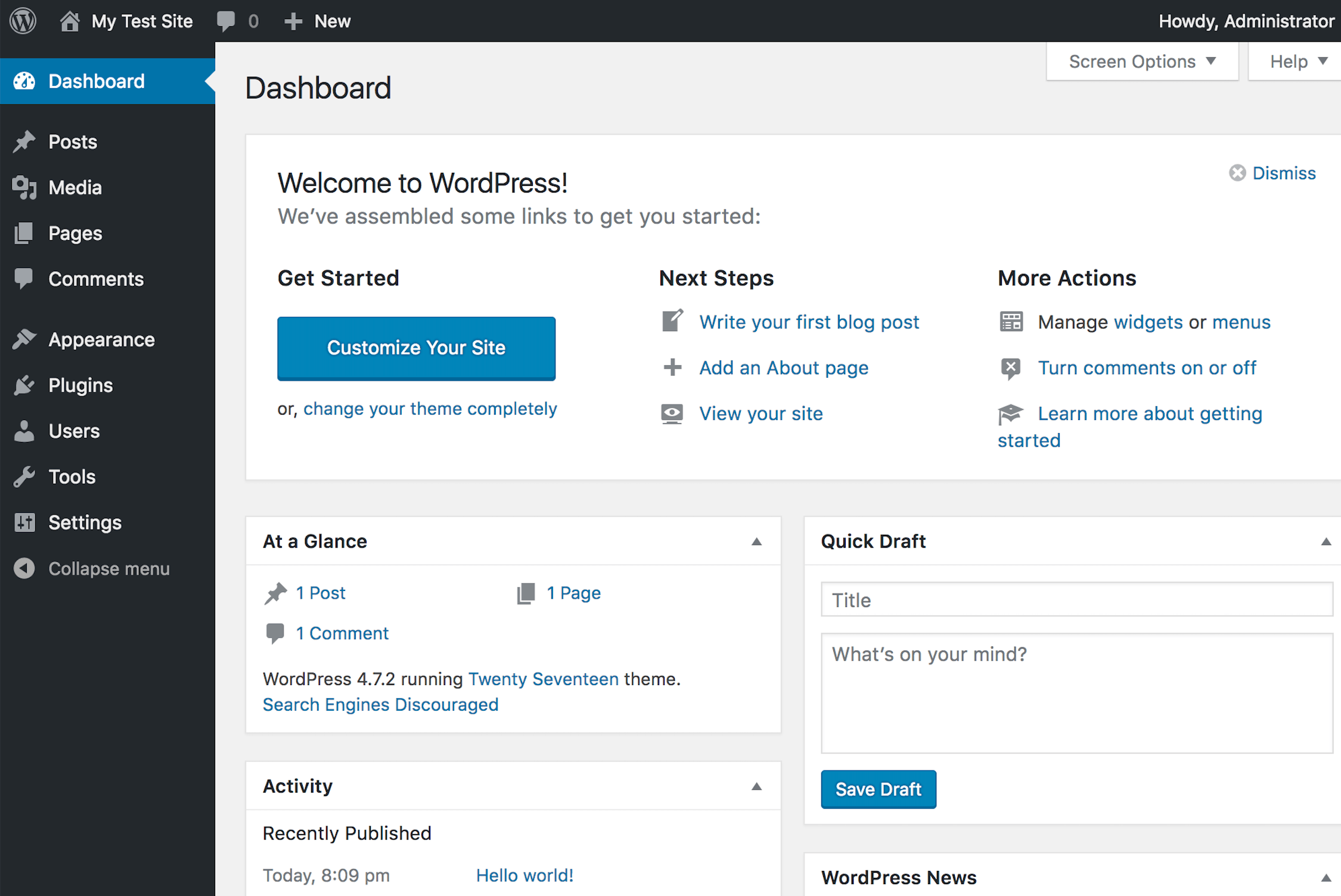
Task: Collapse the admin menu with the arrow icon
Action: (x=24, y=568)
